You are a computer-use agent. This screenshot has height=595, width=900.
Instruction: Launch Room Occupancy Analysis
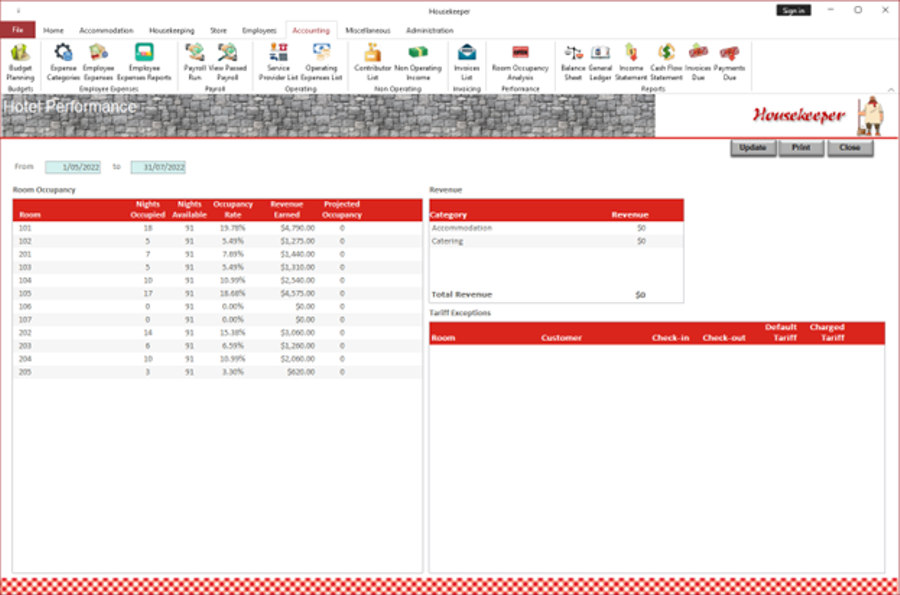520,62
